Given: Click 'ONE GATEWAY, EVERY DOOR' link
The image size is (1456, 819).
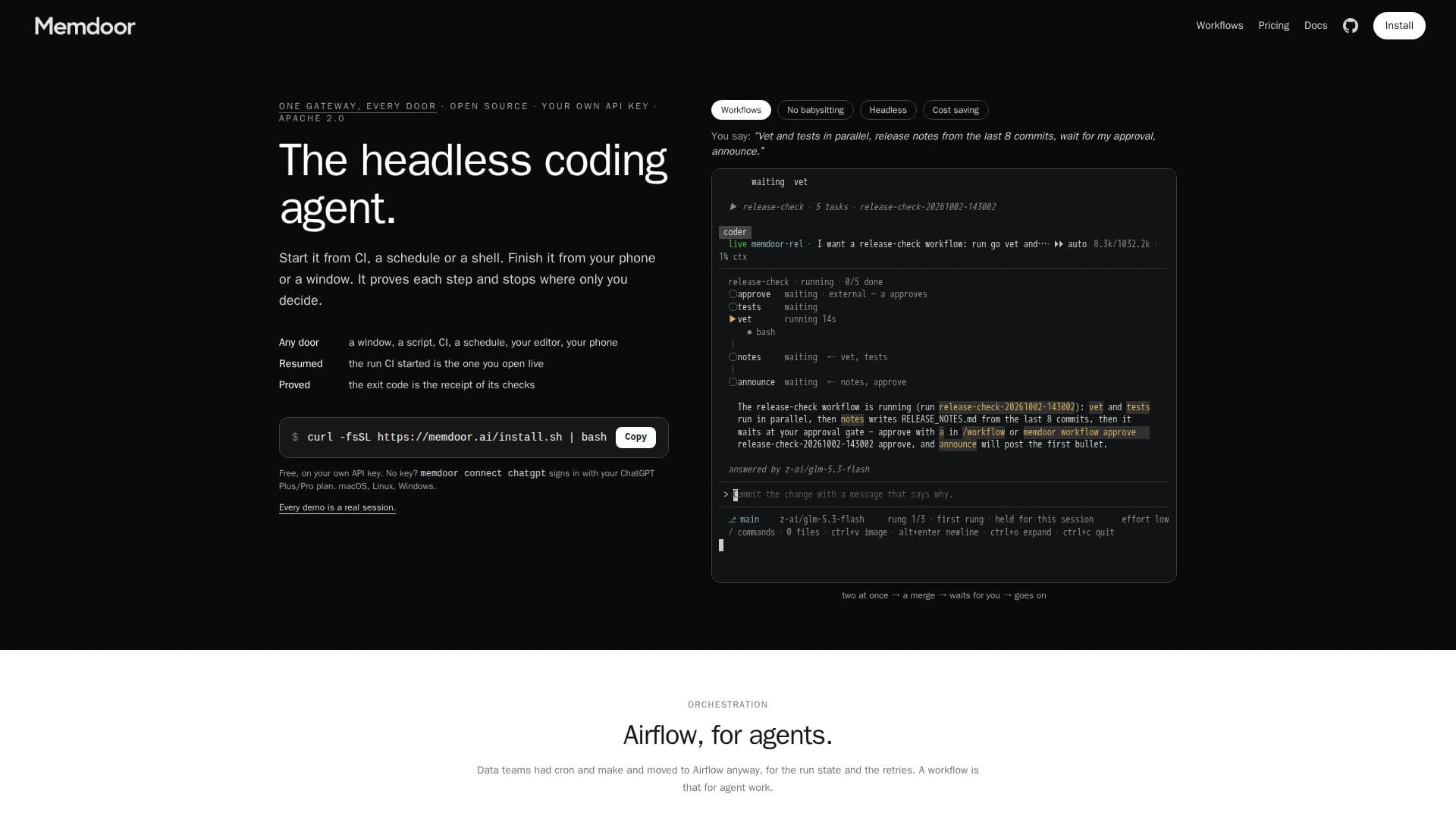Looking at the screenshot, I should [358, 106].
